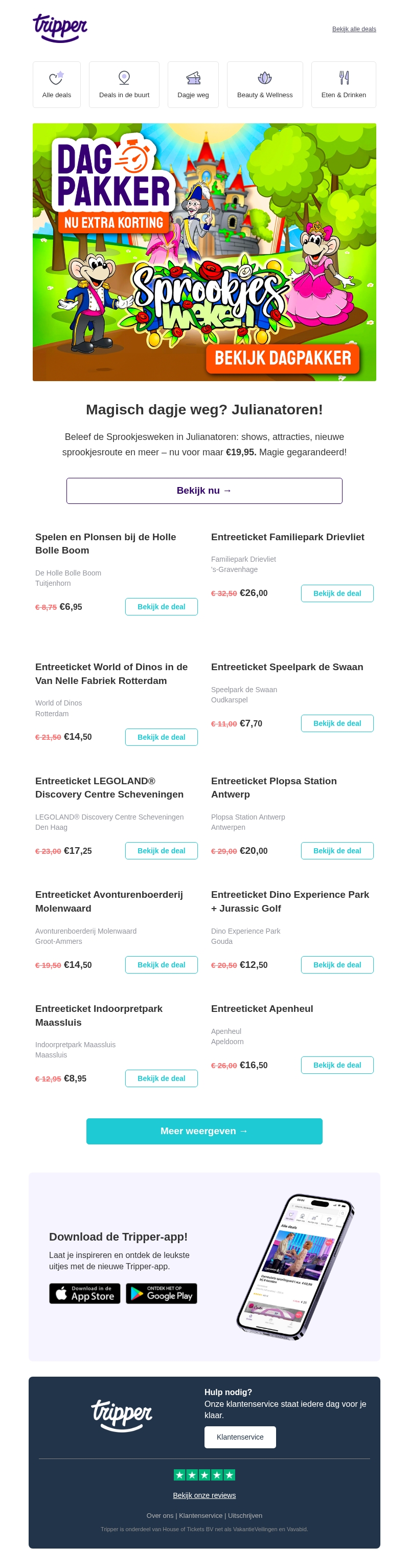409x1568 pixels.
Task: Open the Apenheul deal button
Action: tap(336, 1065)
